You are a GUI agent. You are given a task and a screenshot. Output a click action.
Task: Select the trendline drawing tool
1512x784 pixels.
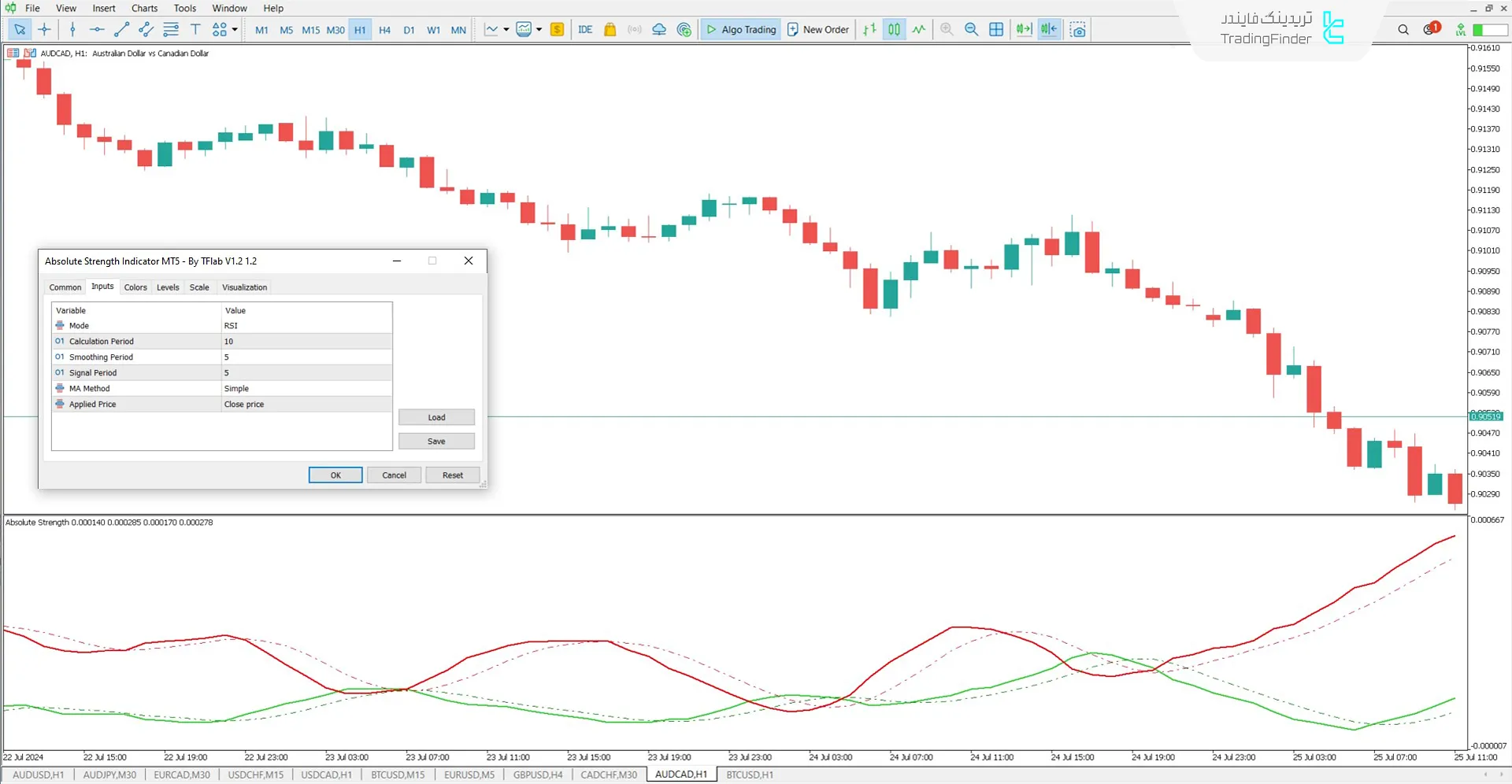pos(121,30)
